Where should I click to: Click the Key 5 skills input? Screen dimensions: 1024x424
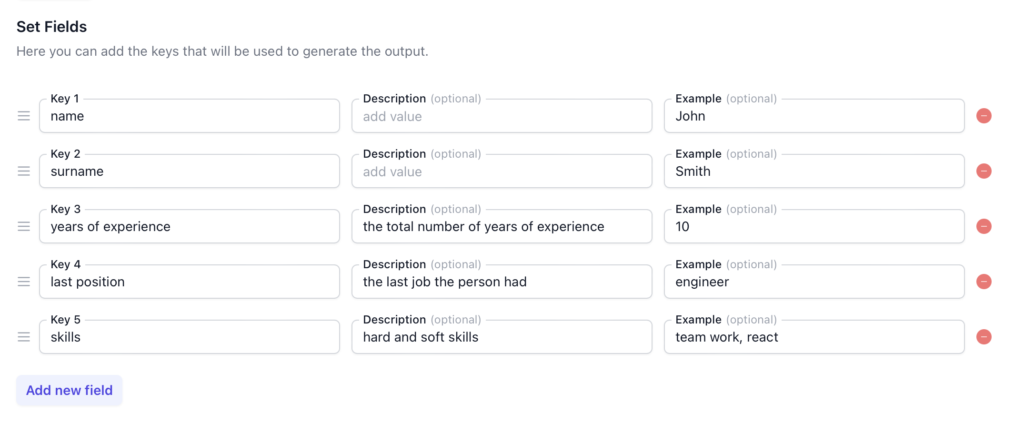coord(190,338)
